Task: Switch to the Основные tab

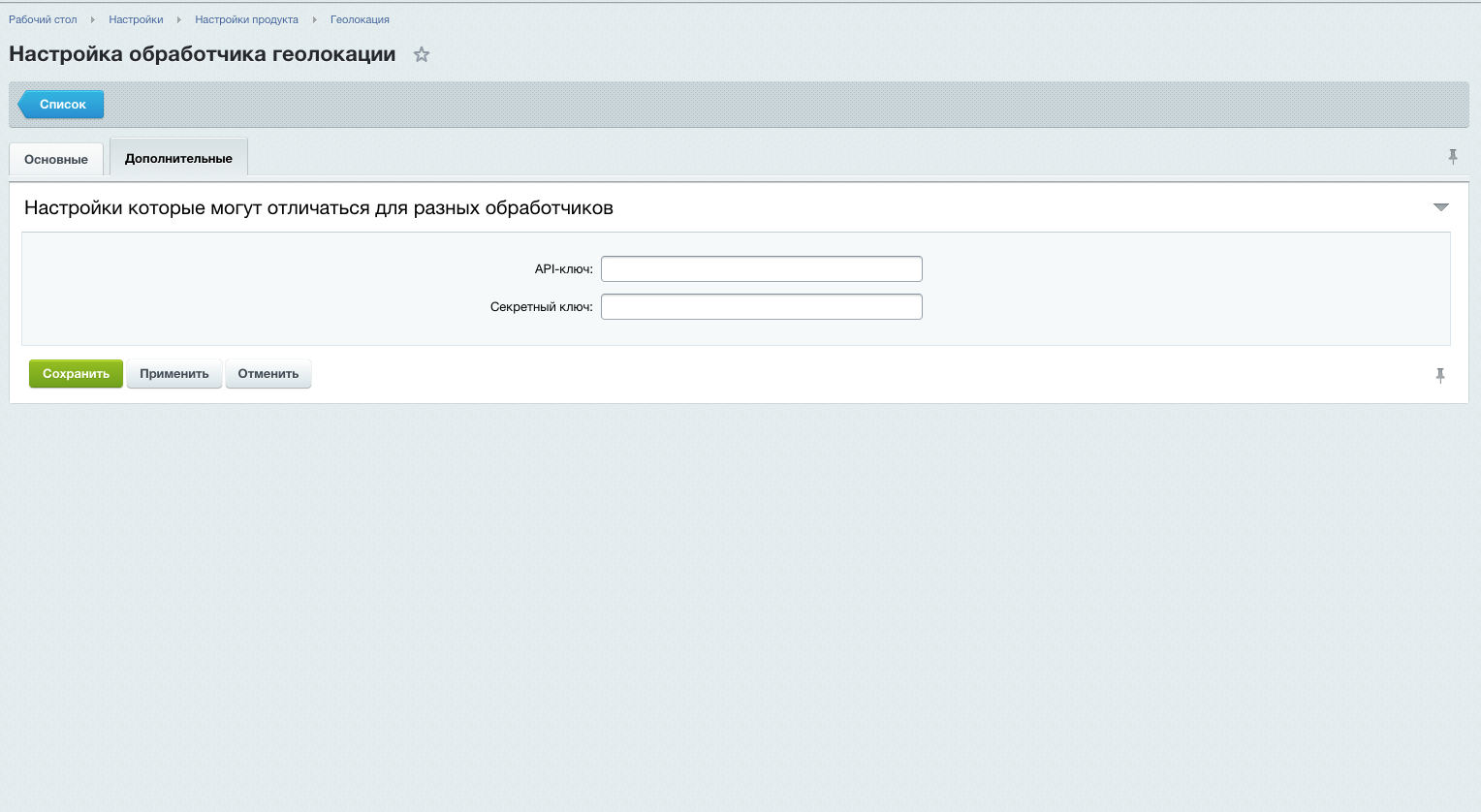Action: (x=56, y=159)
